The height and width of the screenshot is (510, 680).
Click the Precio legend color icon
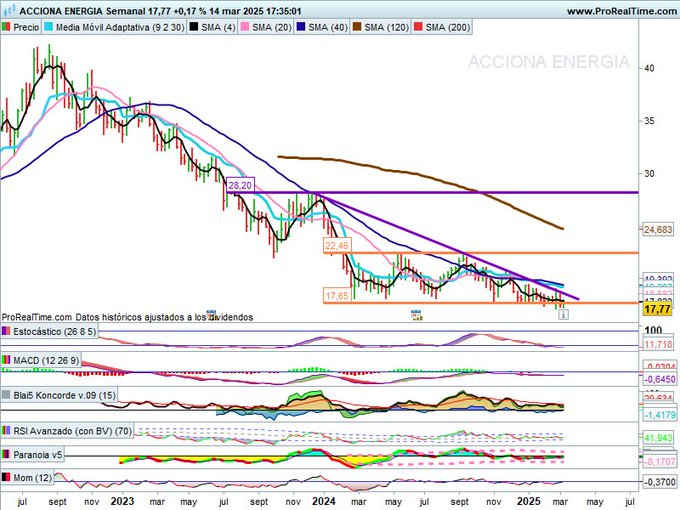click(6, 27)
